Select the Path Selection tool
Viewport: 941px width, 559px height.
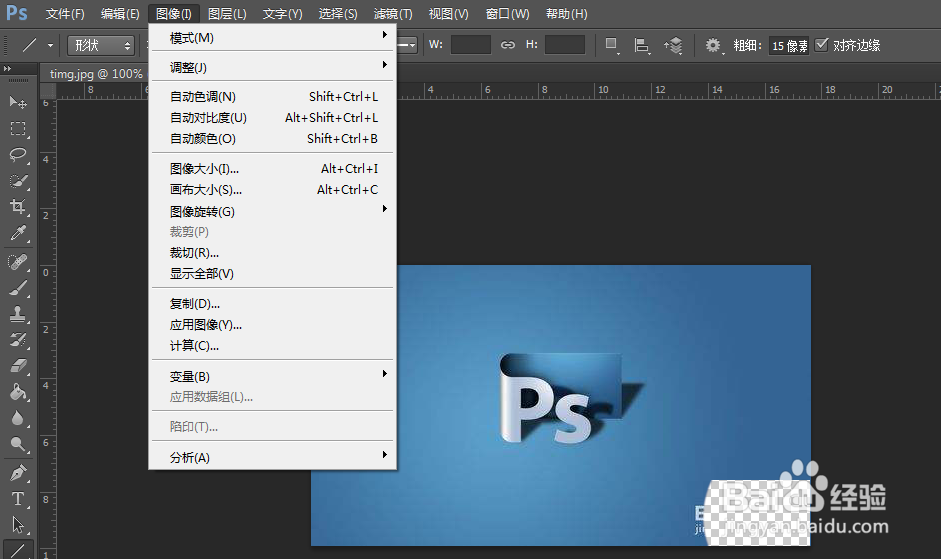[18, 525]
